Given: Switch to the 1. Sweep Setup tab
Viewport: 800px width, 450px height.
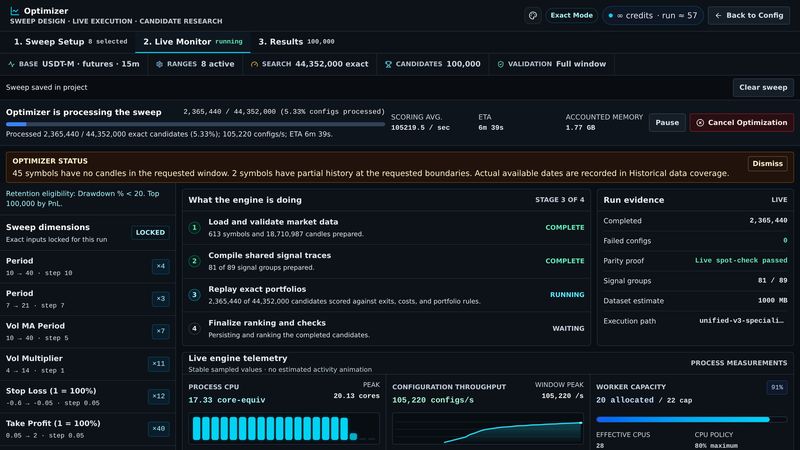Looking at the screenshot, I should [x=70, y=42].
